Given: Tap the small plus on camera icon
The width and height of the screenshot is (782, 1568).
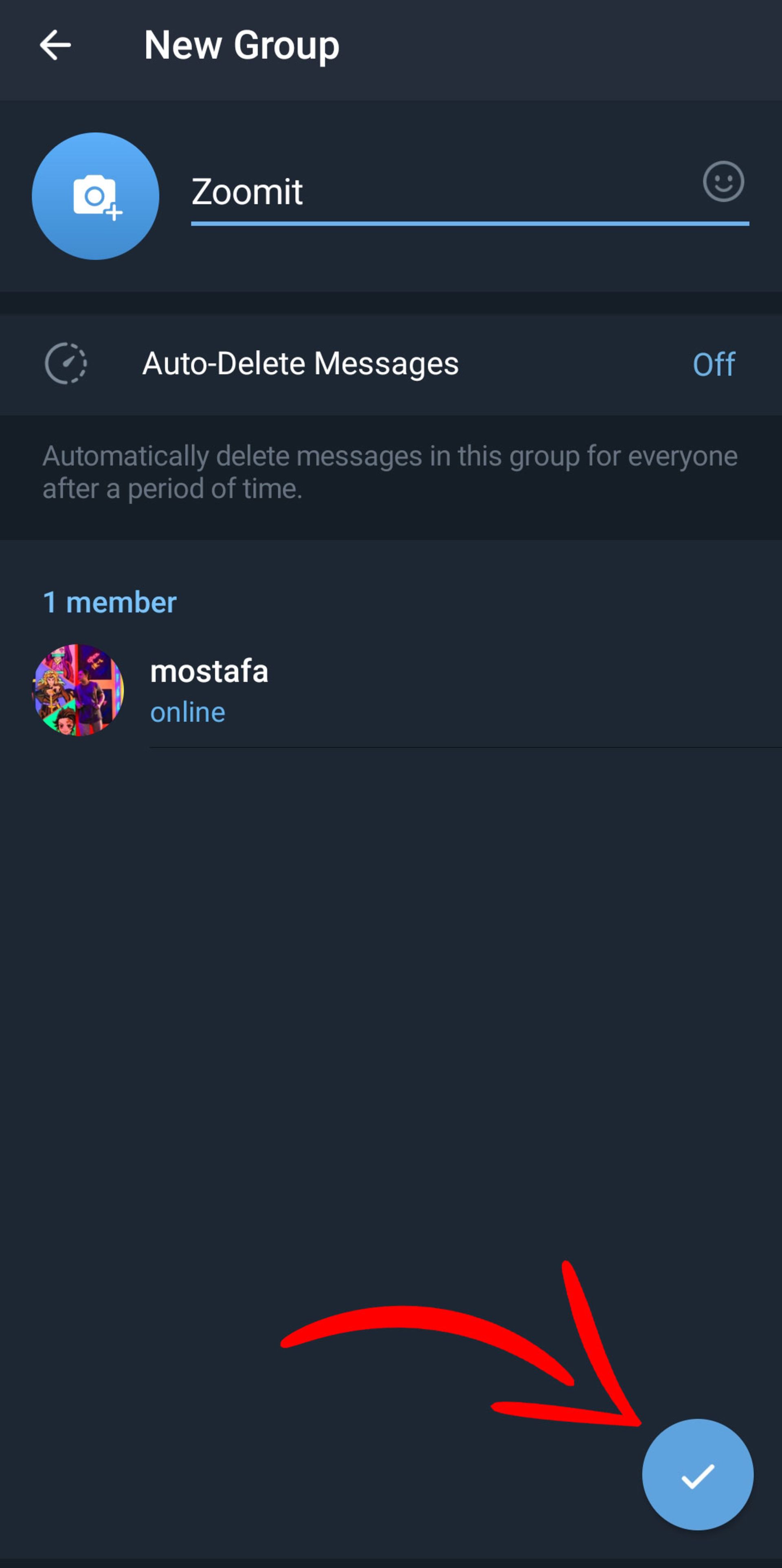Looking at the screenshot, I should pos(114,213).
